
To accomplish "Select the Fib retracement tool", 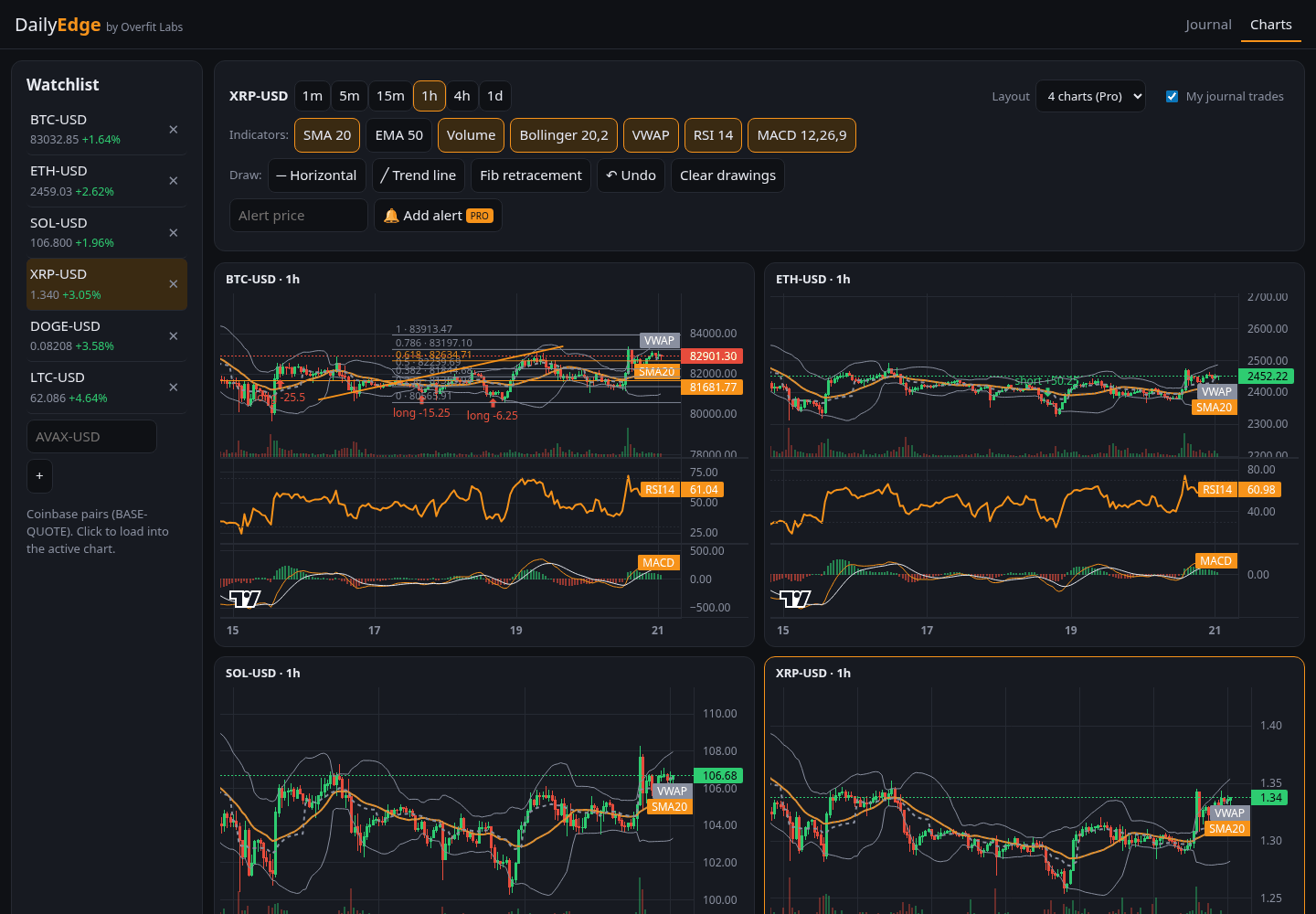I will click(531, 175).
